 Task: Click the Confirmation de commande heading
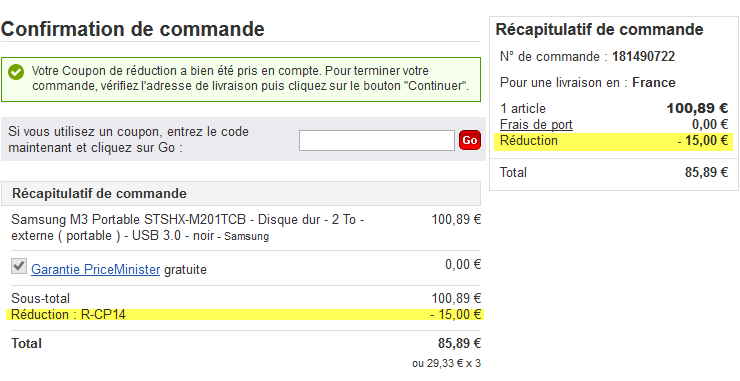[133, 29]
